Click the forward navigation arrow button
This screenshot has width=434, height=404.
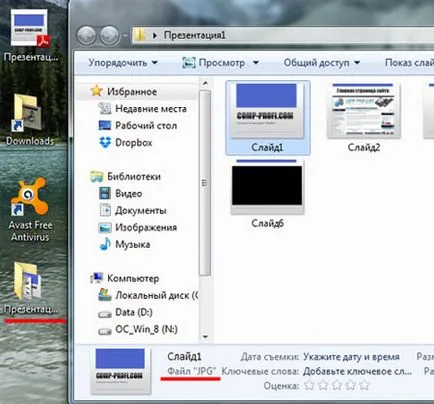coord(109,35)
